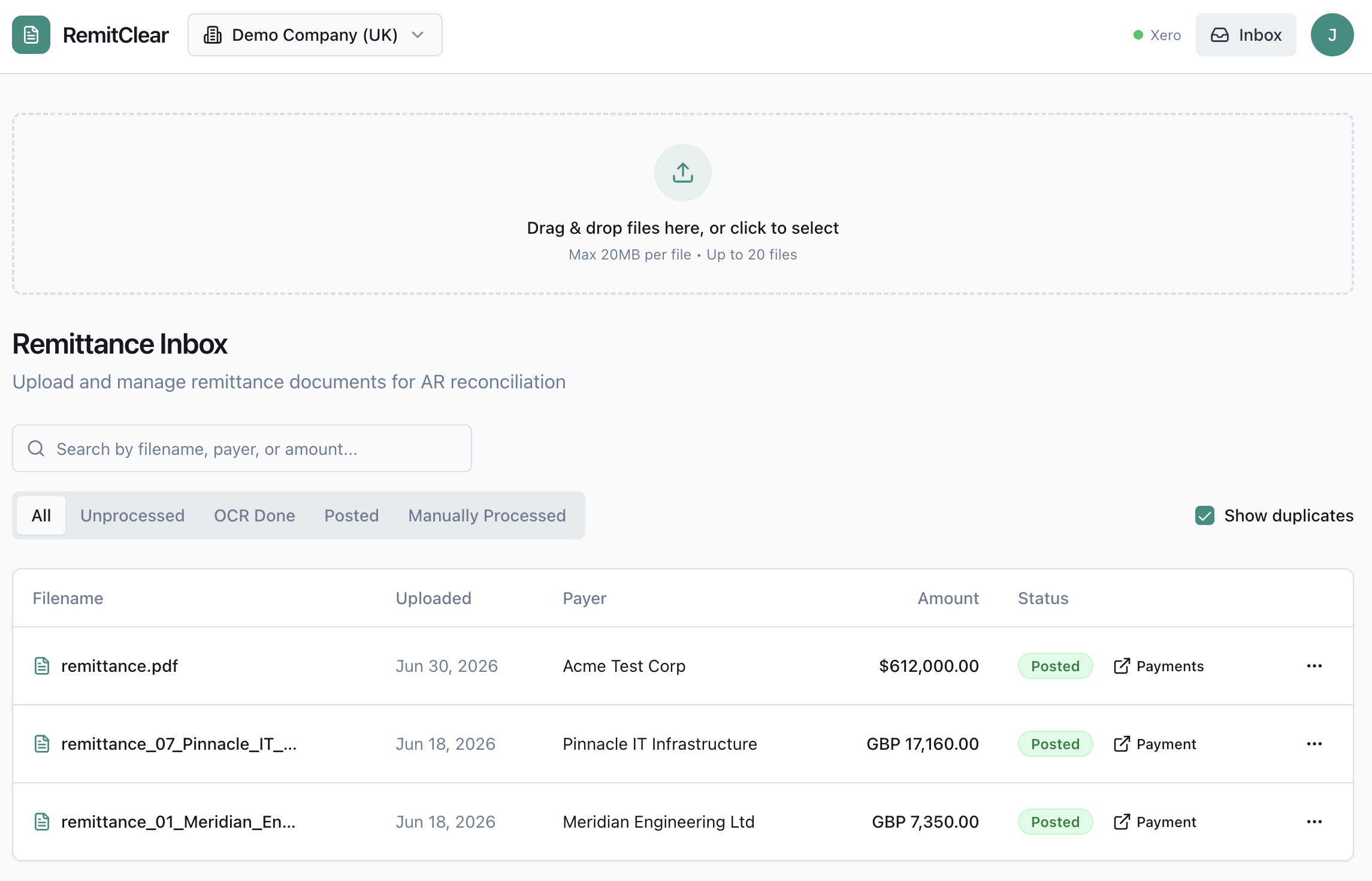Screen dimensions: 1372x881
Task: Click the Posted badge for Meridian Engineering Ltd
Action: click(1056, 822)
